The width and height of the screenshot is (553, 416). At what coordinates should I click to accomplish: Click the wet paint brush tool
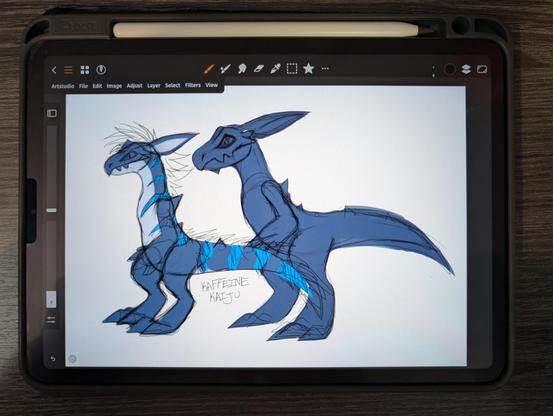coord(225,69)
